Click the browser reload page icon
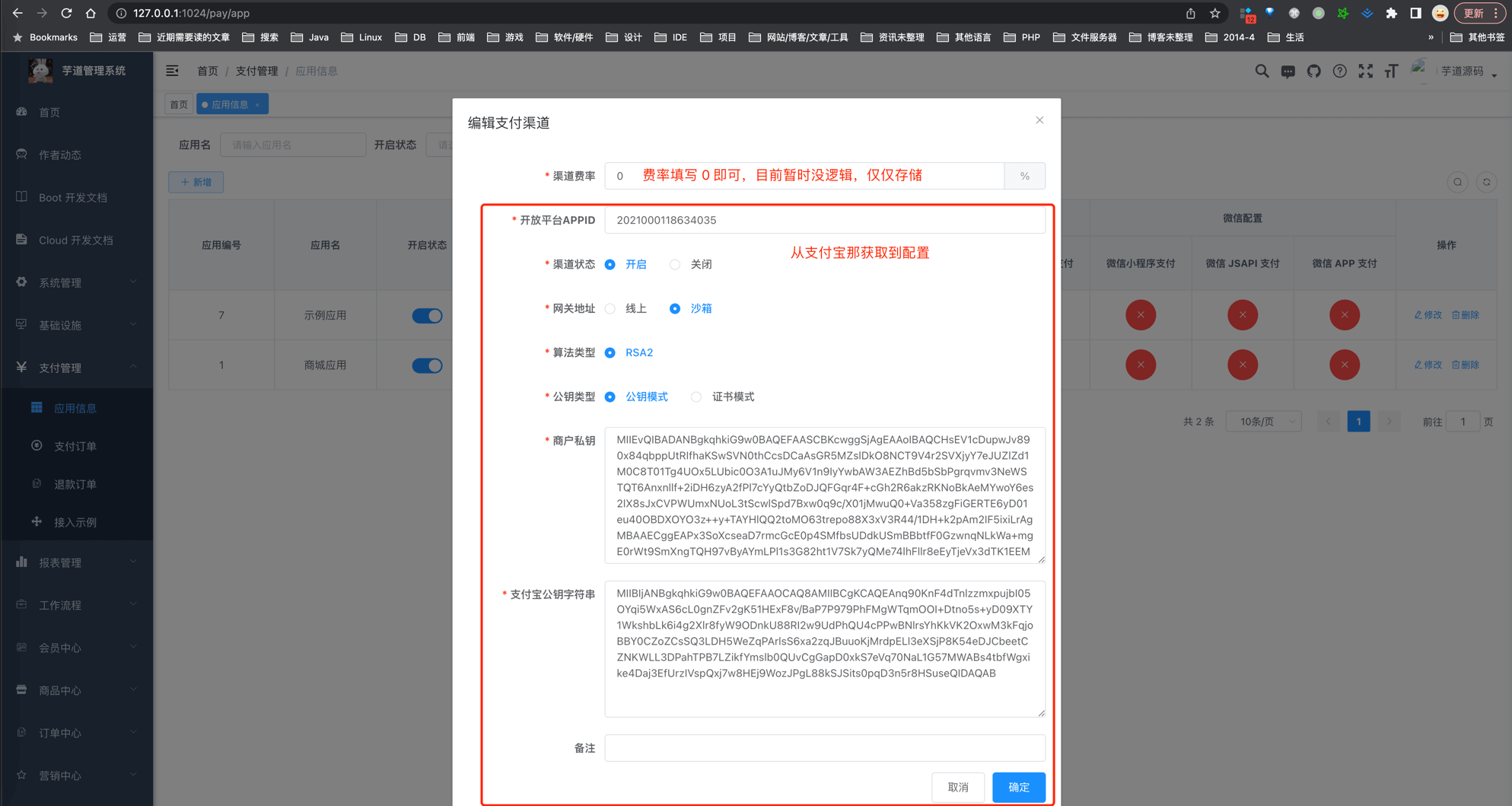This screenshot has width=1512, height=806. pyautogui.click(x=66, y=13)
